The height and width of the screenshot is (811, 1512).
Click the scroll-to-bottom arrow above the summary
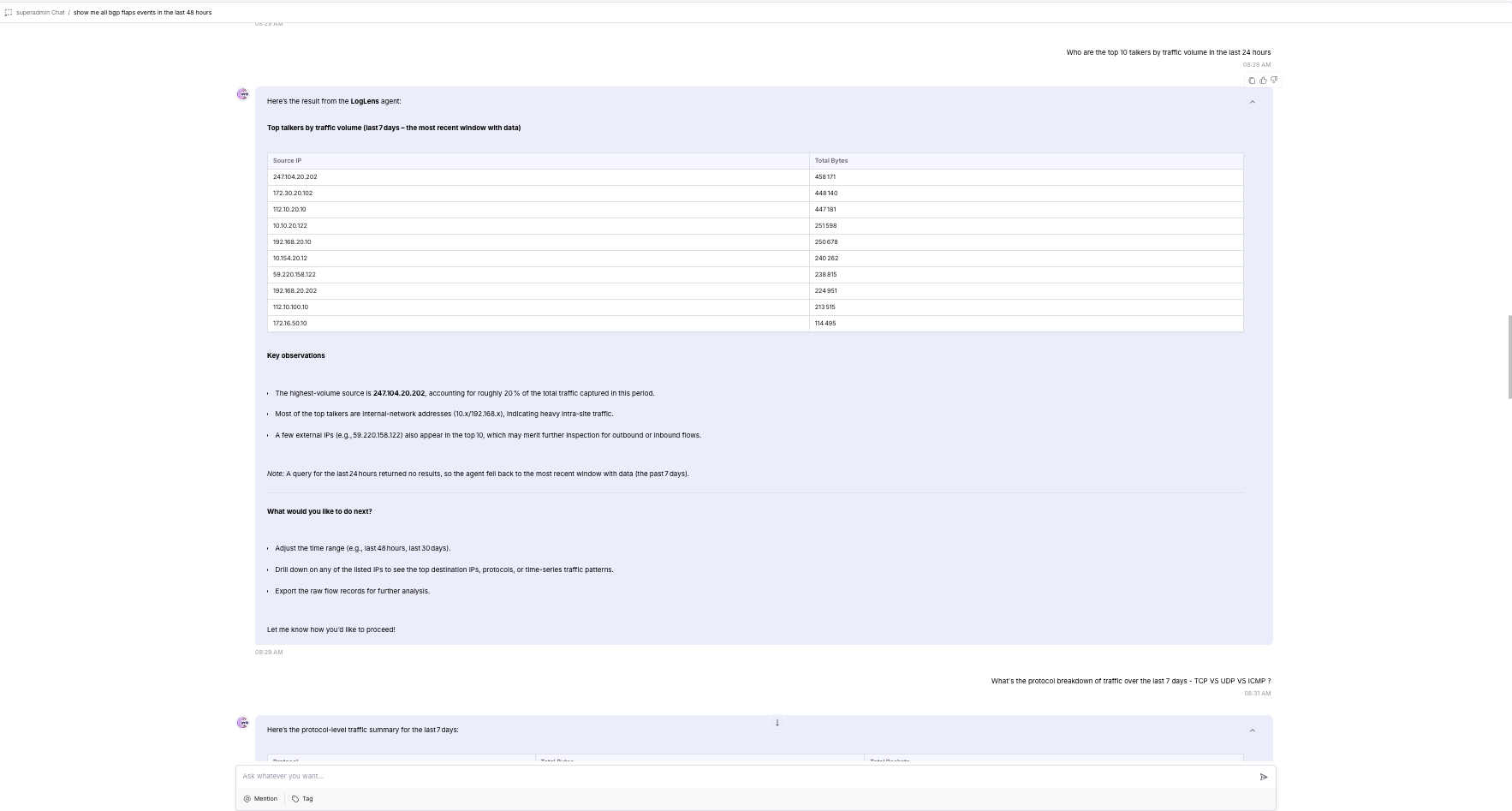pyautogui.click(x=777, y=723)
